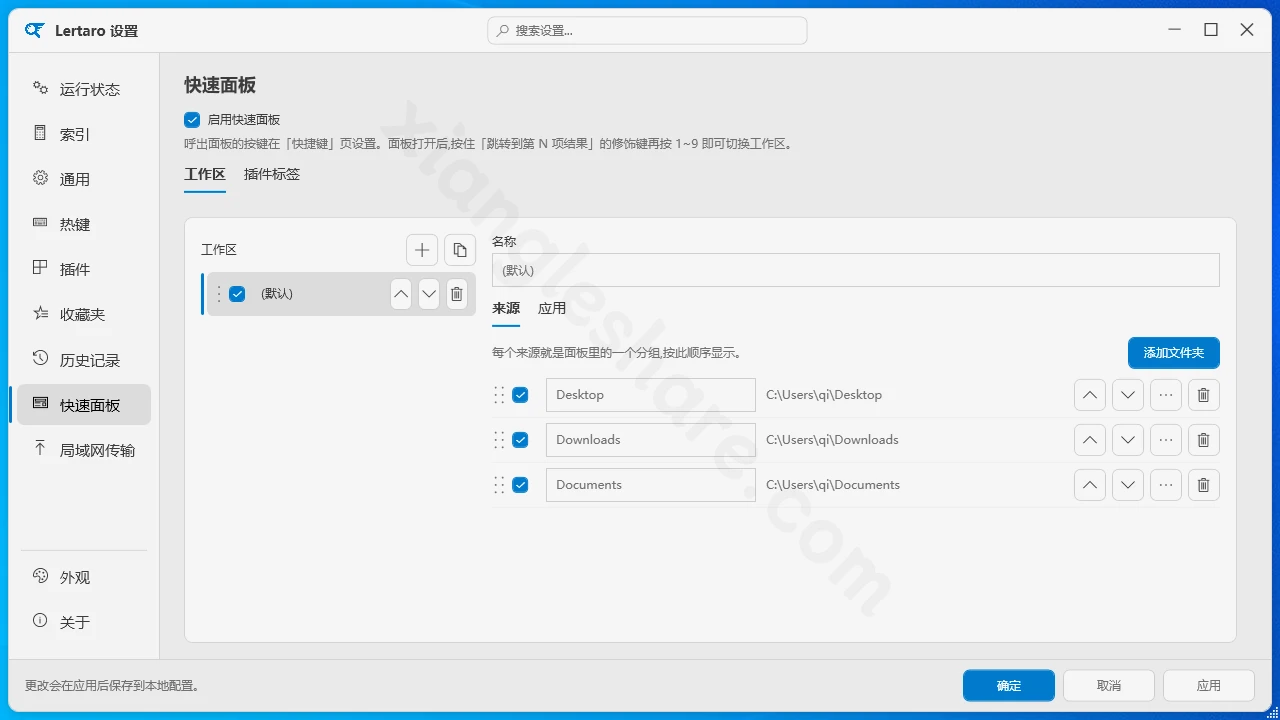Click 添加文件夹 button
Screen dimensions: 1280x720
pyautogui.click(x=1174, y=353)
